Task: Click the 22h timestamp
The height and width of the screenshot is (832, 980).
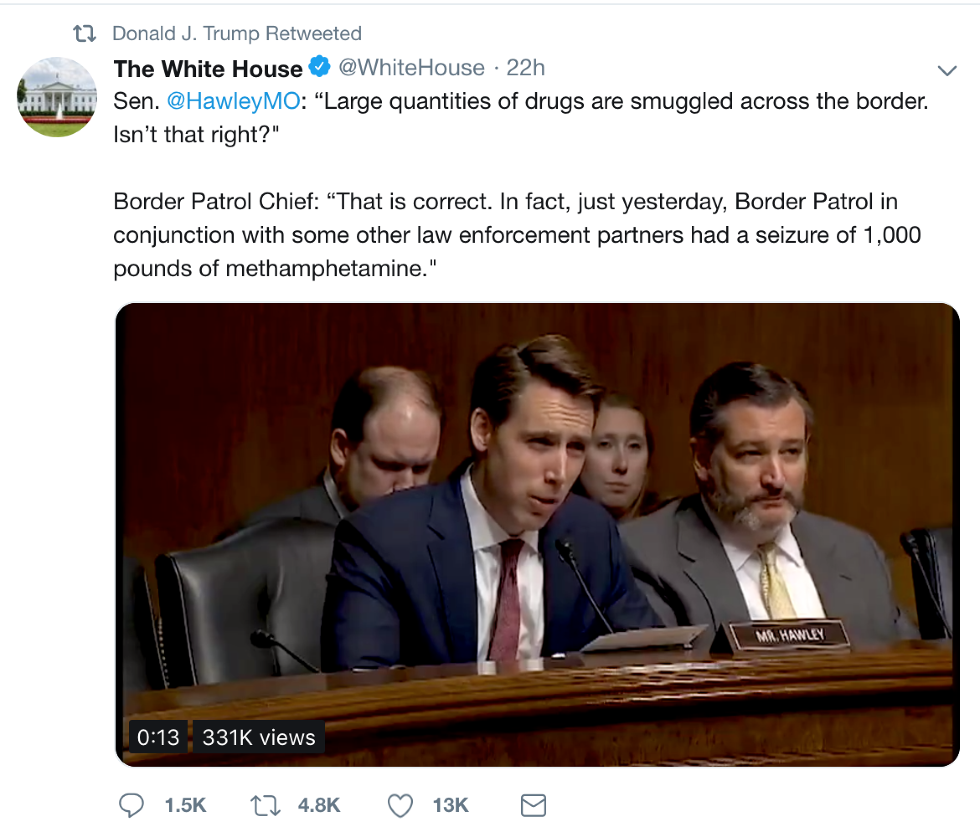Action: pyautogui.click(x=526, y=68)
